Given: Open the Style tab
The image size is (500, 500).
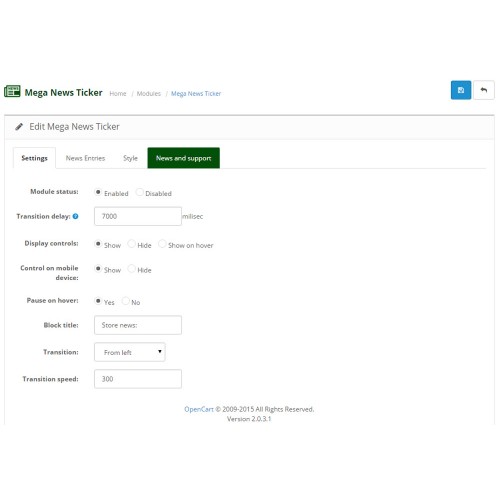Looking at the screenshot, I should click(130, 158).
